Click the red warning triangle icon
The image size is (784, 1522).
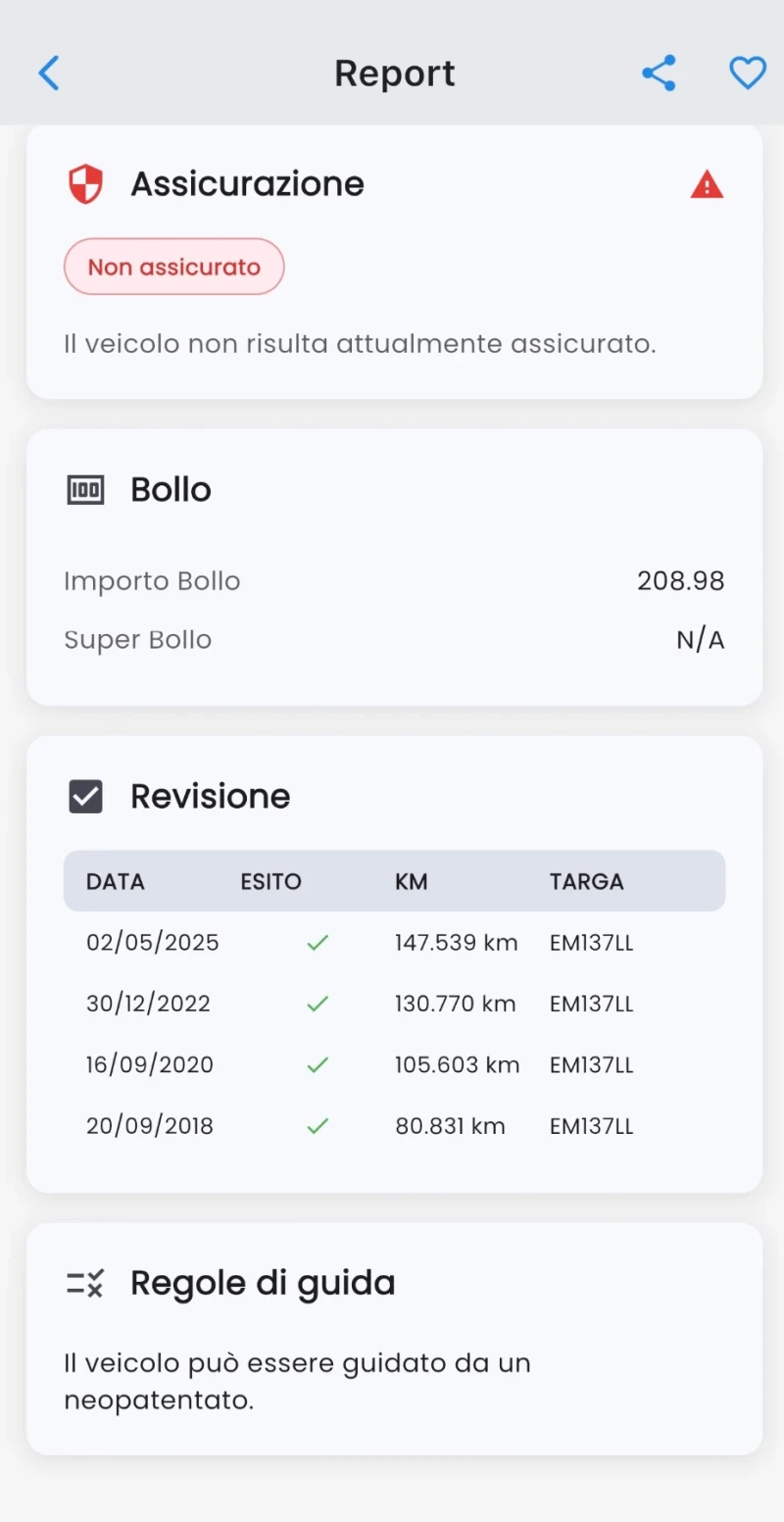(707, 184)
